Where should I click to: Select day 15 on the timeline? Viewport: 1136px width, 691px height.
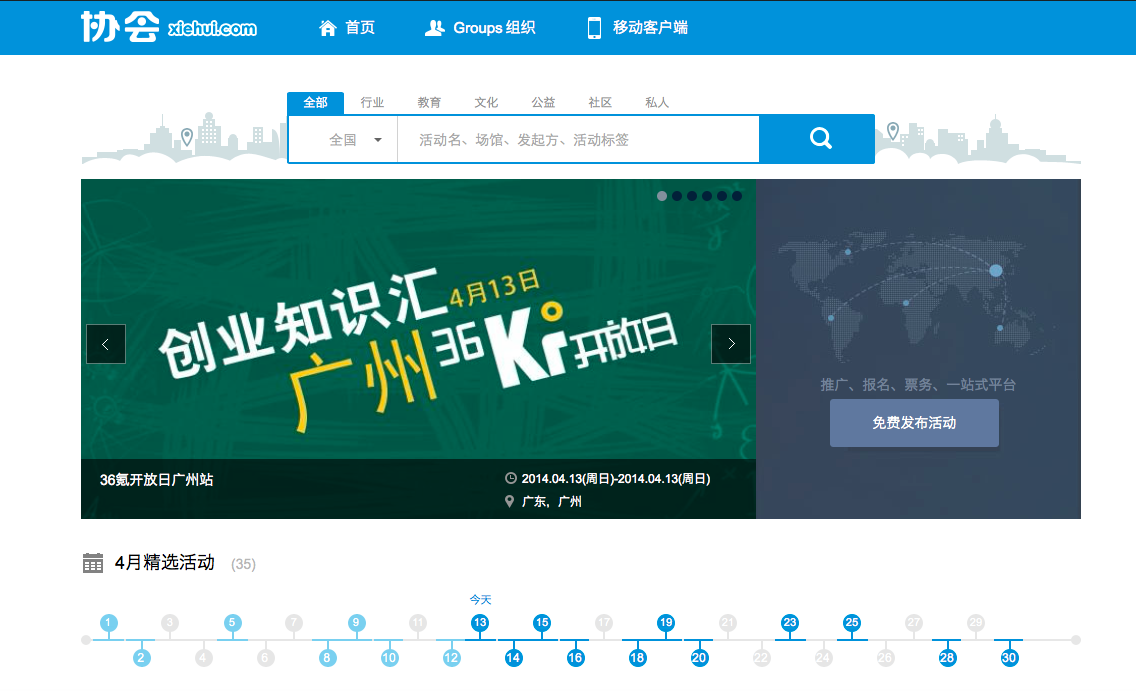pyautogui.click(x=542, y=622)
